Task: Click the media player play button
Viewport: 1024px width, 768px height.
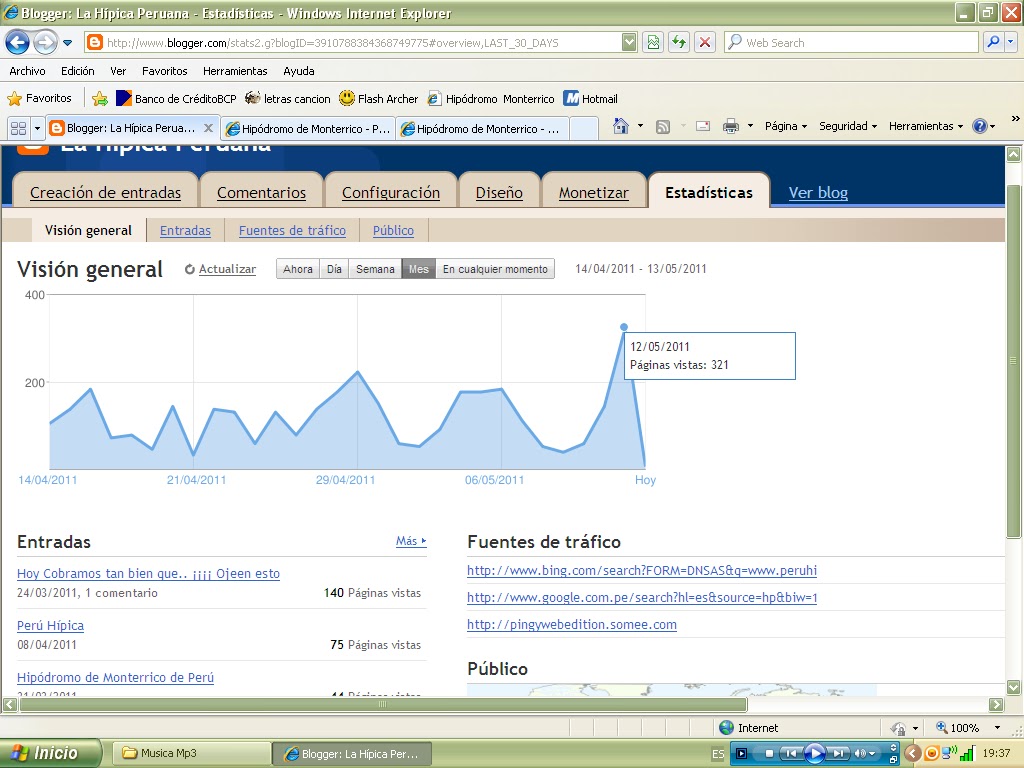Action: point(815,754)
